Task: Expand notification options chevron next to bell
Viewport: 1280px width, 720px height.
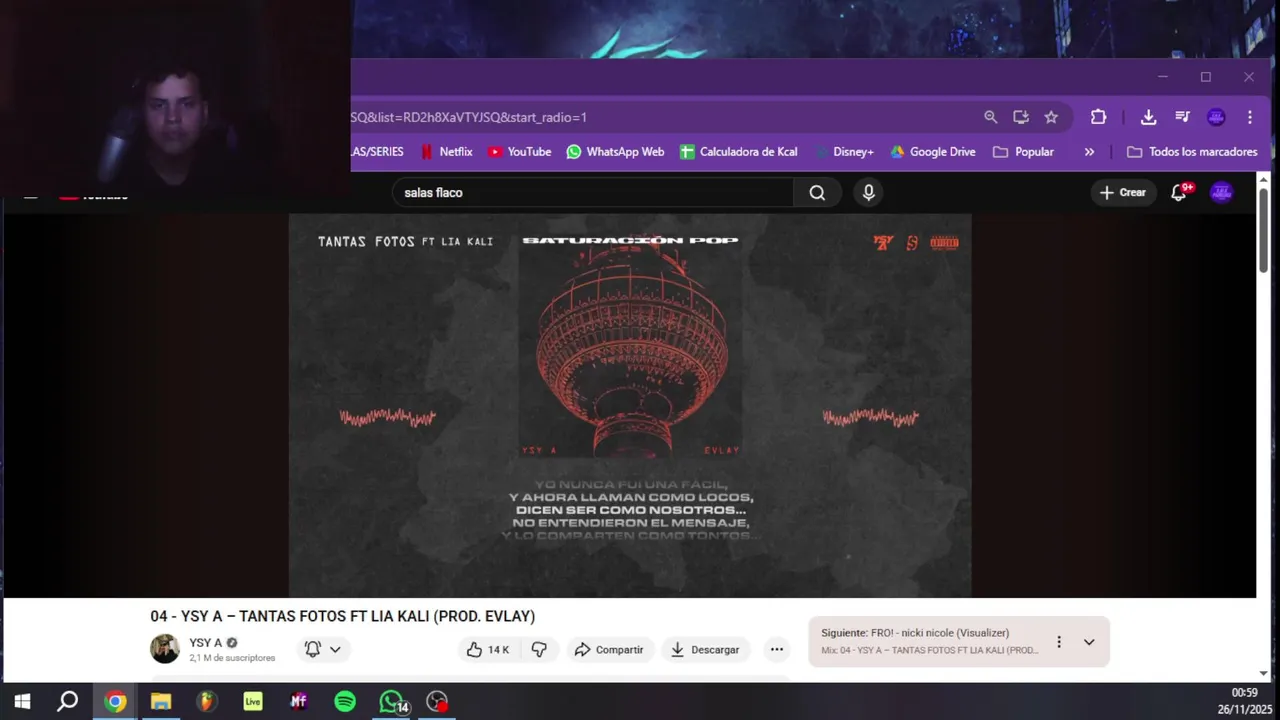Action: (x=335, y=649)
